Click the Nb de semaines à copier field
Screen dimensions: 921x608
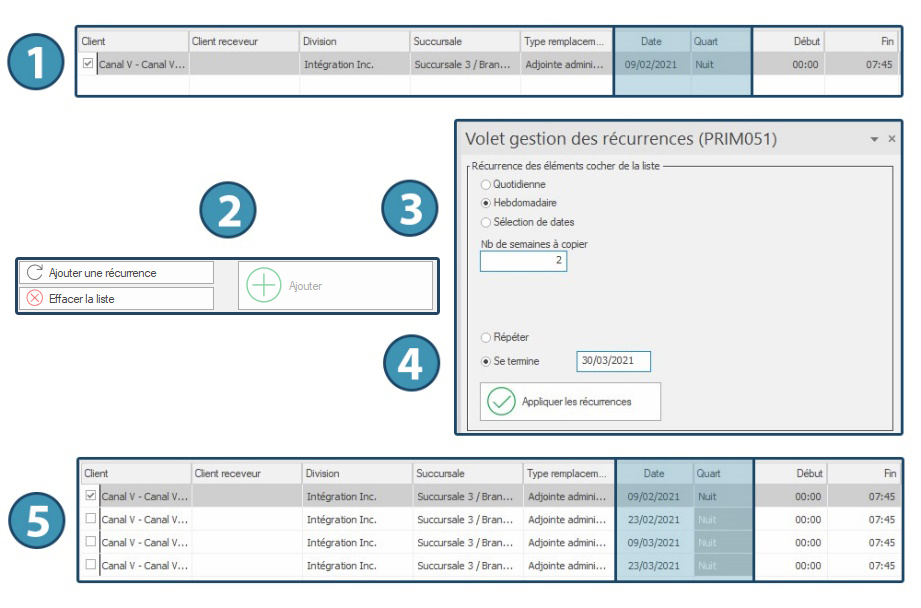pos(523,261)
